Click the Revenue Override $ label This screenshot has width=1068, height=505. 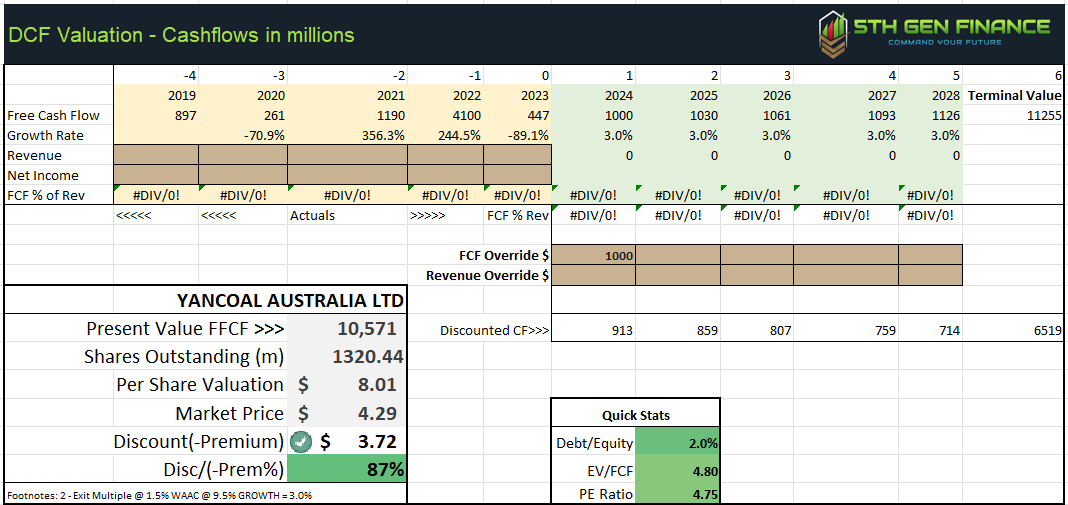pos(488,276)
